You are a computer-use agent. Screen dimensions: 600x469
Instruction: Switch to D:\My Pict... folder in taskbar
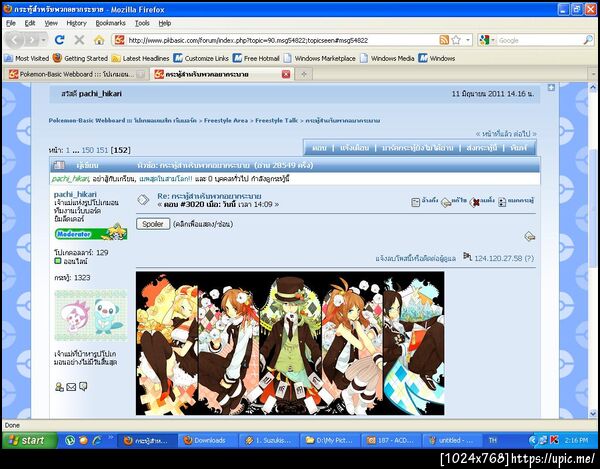tap(329, 440)
